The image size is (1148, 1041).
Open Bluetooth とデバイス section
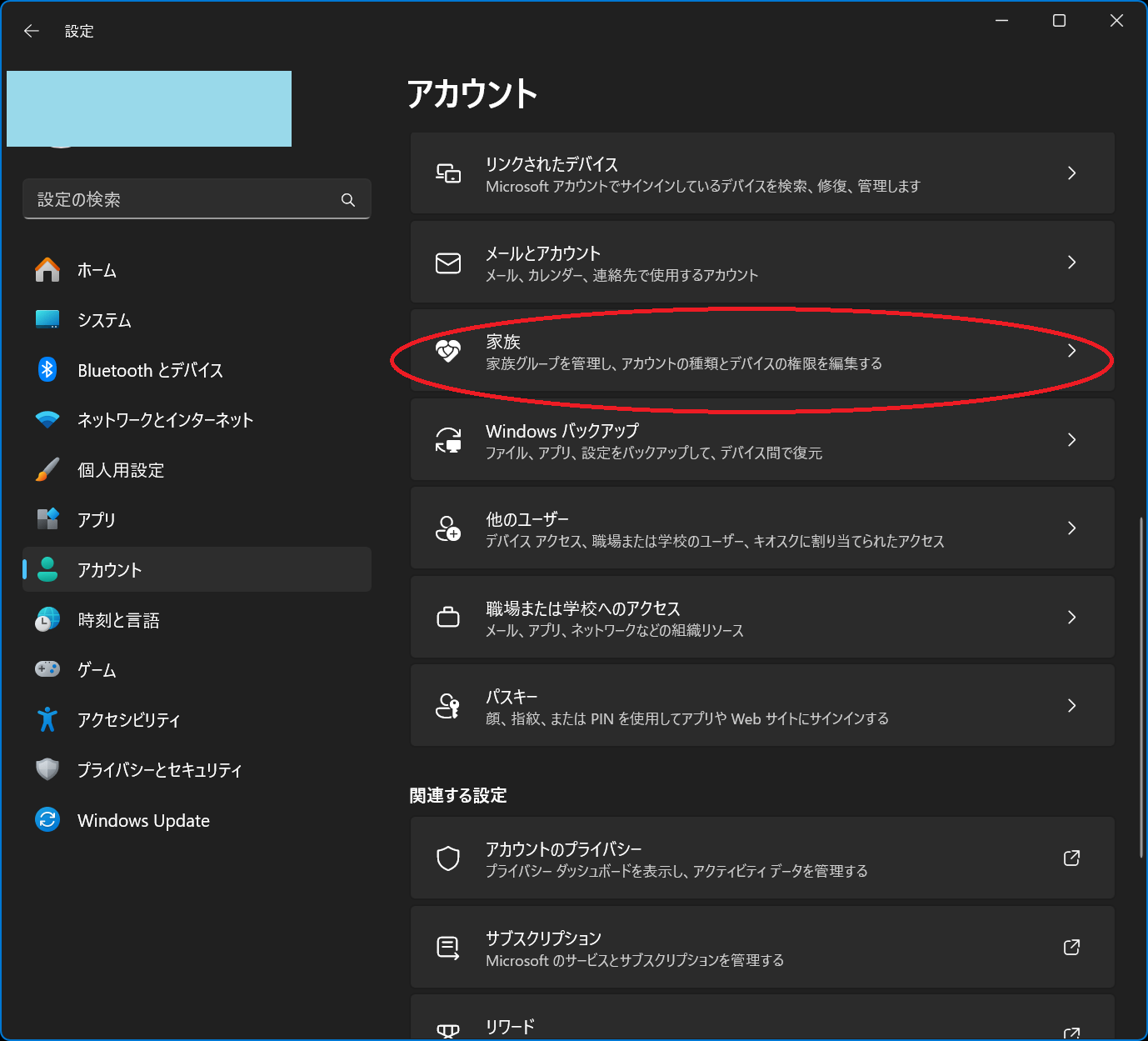(x=197, y=370)
